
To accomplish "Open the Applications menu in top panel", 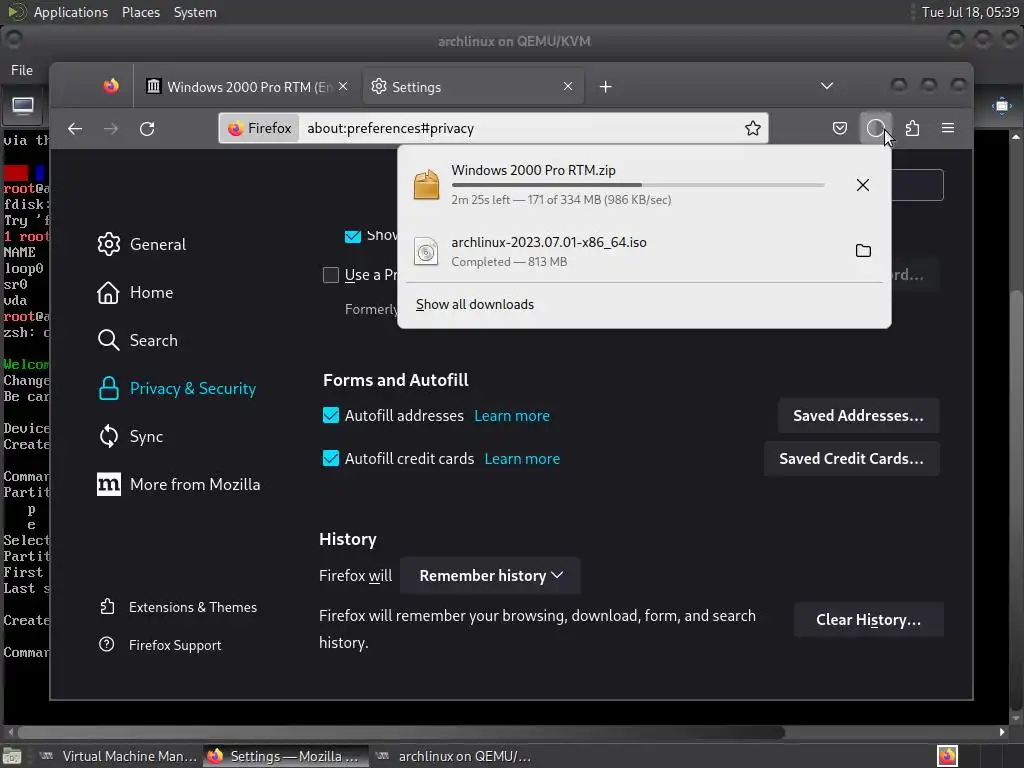I will tap(71, 12).
